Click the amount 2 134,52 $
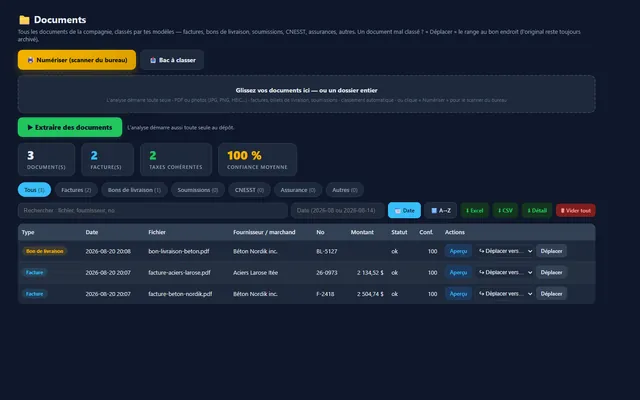This screenshot has width=640, height=400. coord(370,272)
